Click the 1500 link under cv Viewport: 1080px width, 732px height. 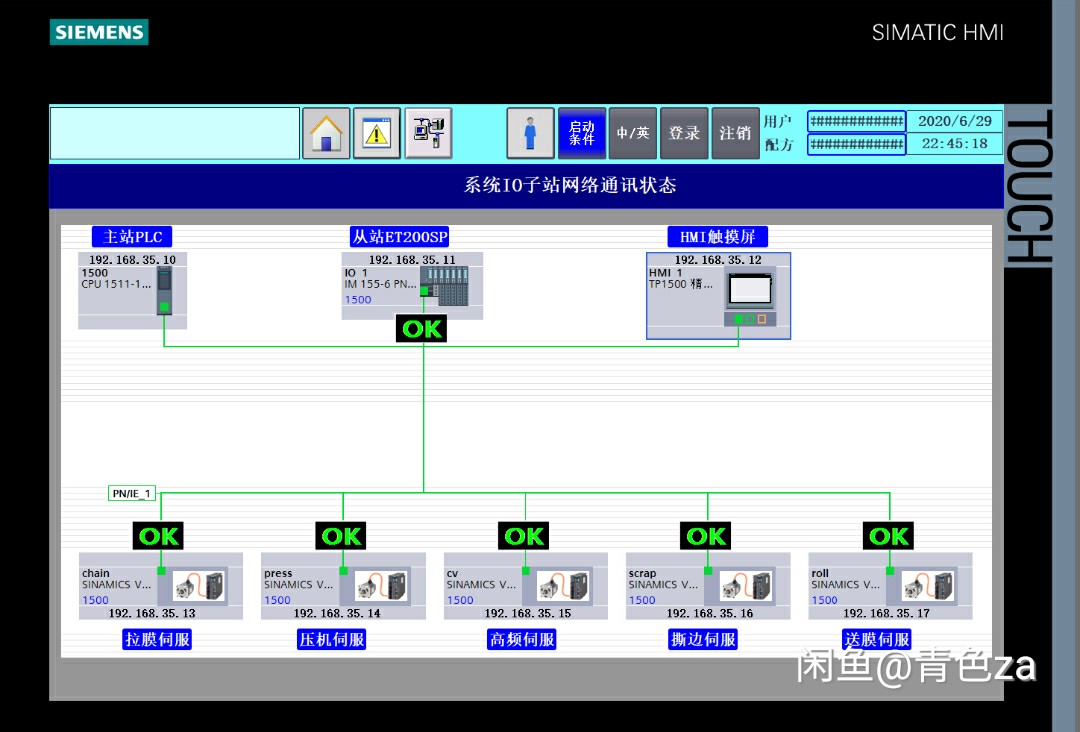[460, 600]
